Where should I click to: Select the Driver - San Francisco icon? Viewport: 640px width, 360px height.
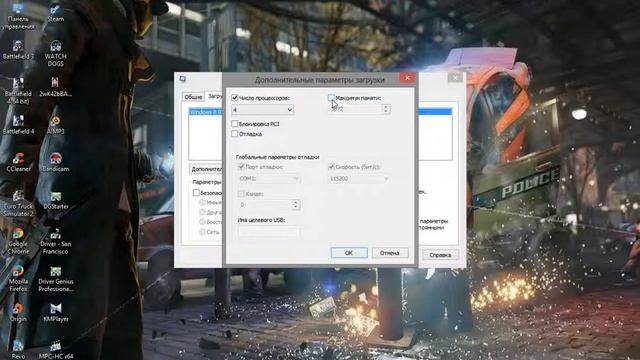pos(56,241)
